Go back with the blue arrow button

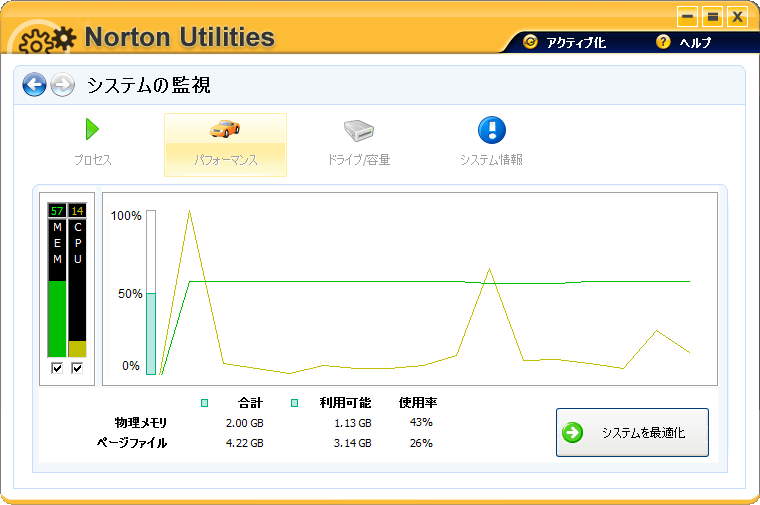coord(34,85)
